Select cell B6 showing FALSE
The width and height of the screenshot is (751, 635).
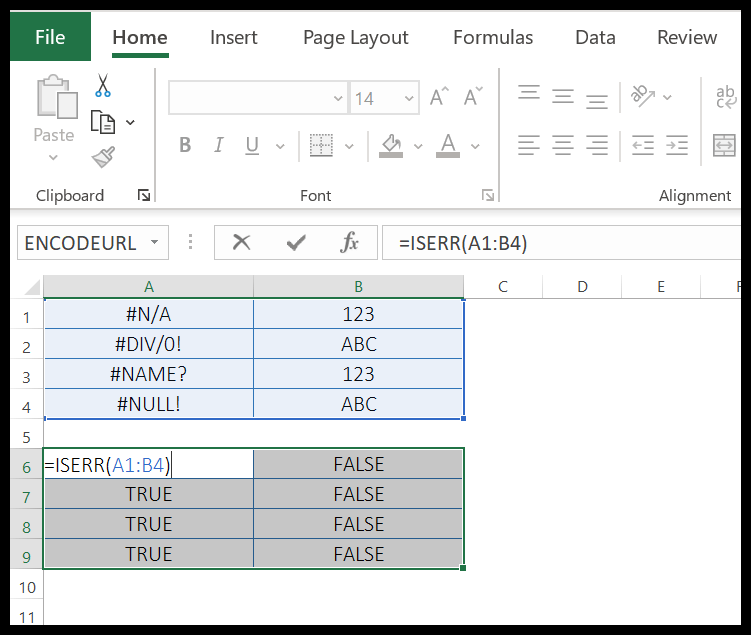[358, 464]
